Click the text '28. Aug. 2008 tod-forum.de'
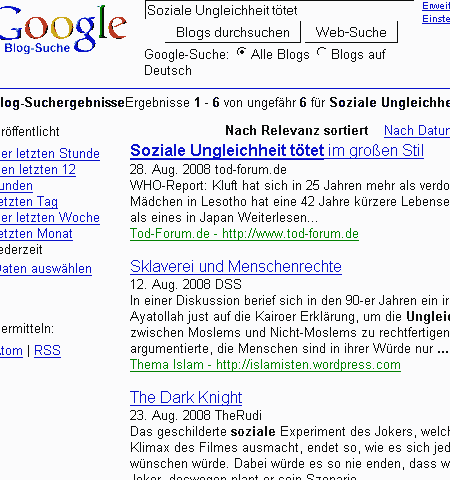450x480 pixels. (208, 170)
